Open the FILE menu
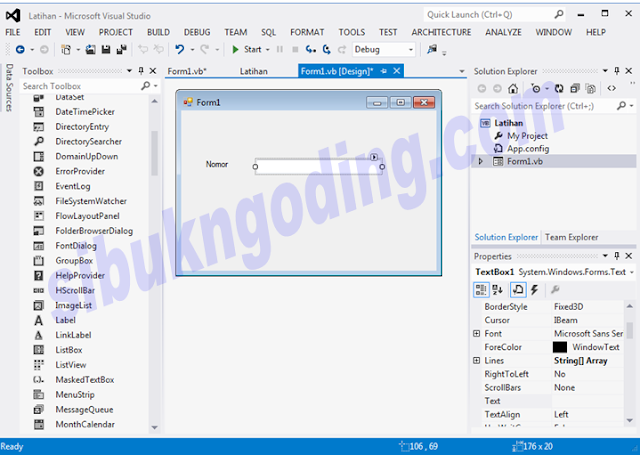Screen dimensions: 640x455 [x=13, y=32]
